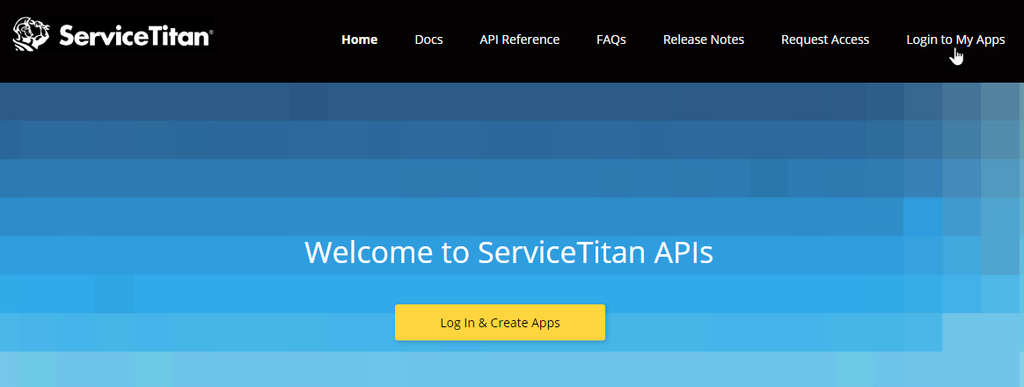Click empty black header area left of Home
This screenshot has width=1024, height=387.
coord(274,40)
